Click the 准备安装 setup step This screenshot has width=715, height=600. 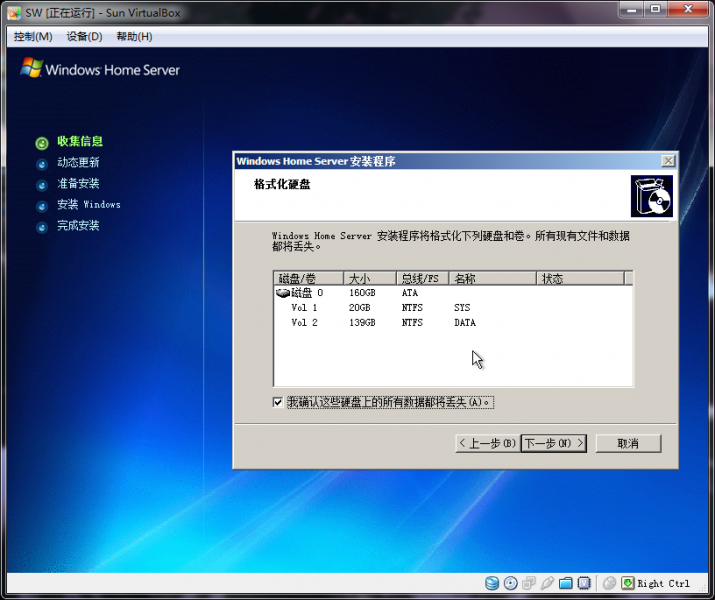(x=78, y=183)
